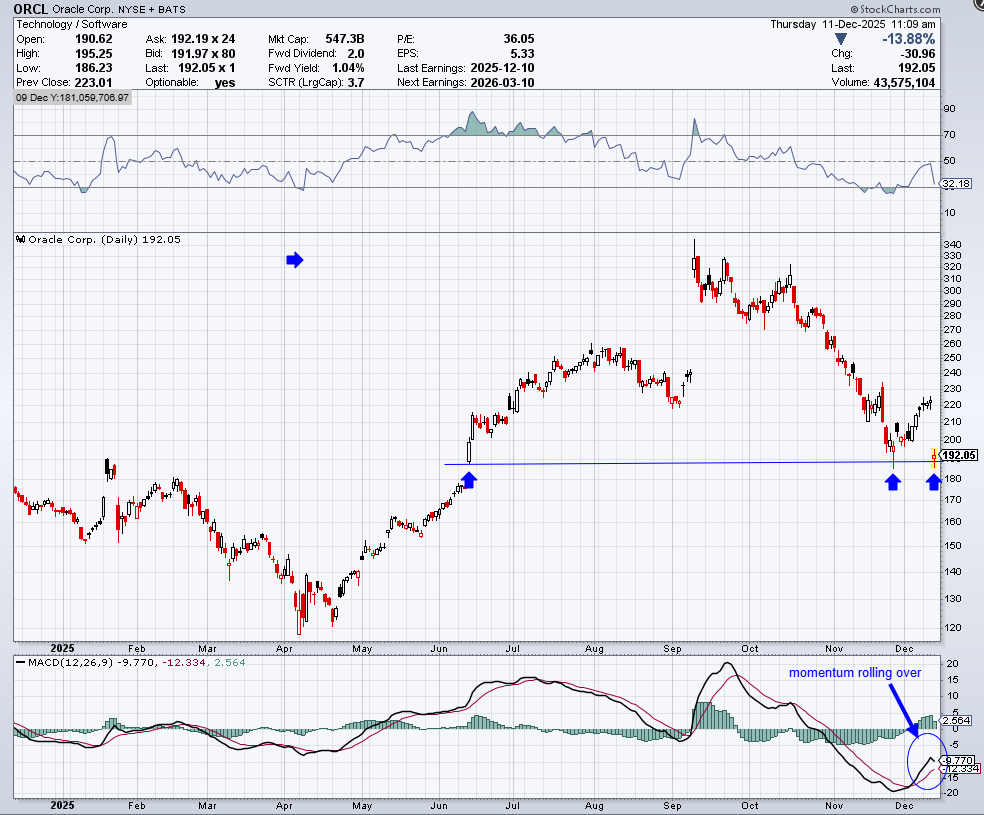Click the candlestick icon beside "Oracle Corp. (Daily)"
The image size is (984, 815).
tap(21, 239)
